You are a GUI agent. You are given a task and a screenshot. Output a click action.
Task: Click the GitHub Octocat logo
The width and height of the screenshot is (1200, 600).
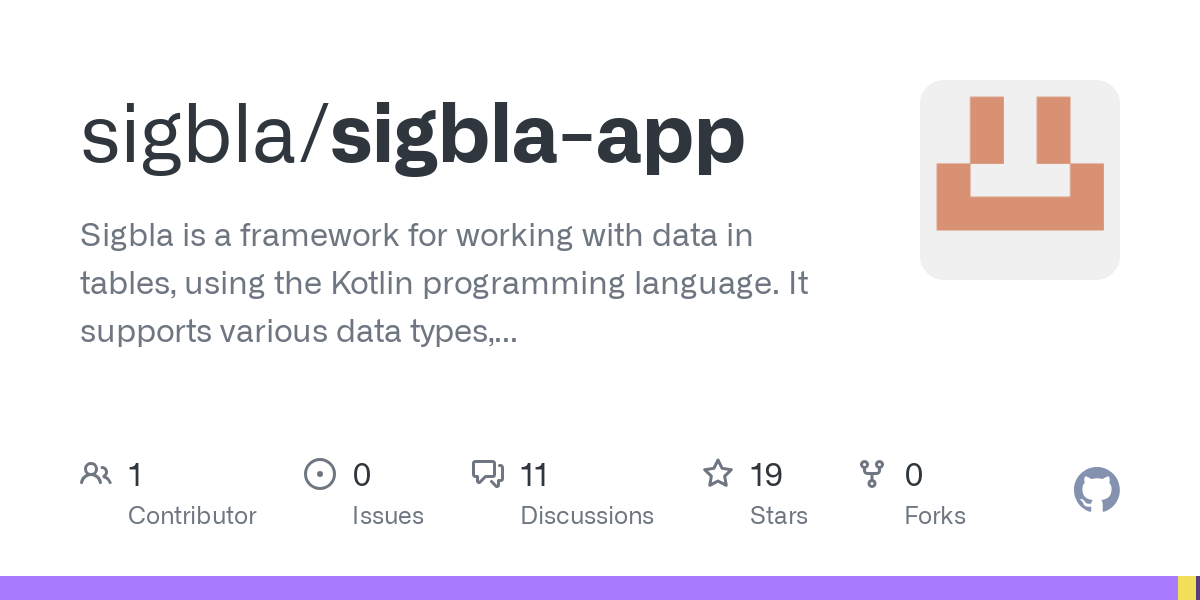pyautogui.click(x=1096, y=490)
